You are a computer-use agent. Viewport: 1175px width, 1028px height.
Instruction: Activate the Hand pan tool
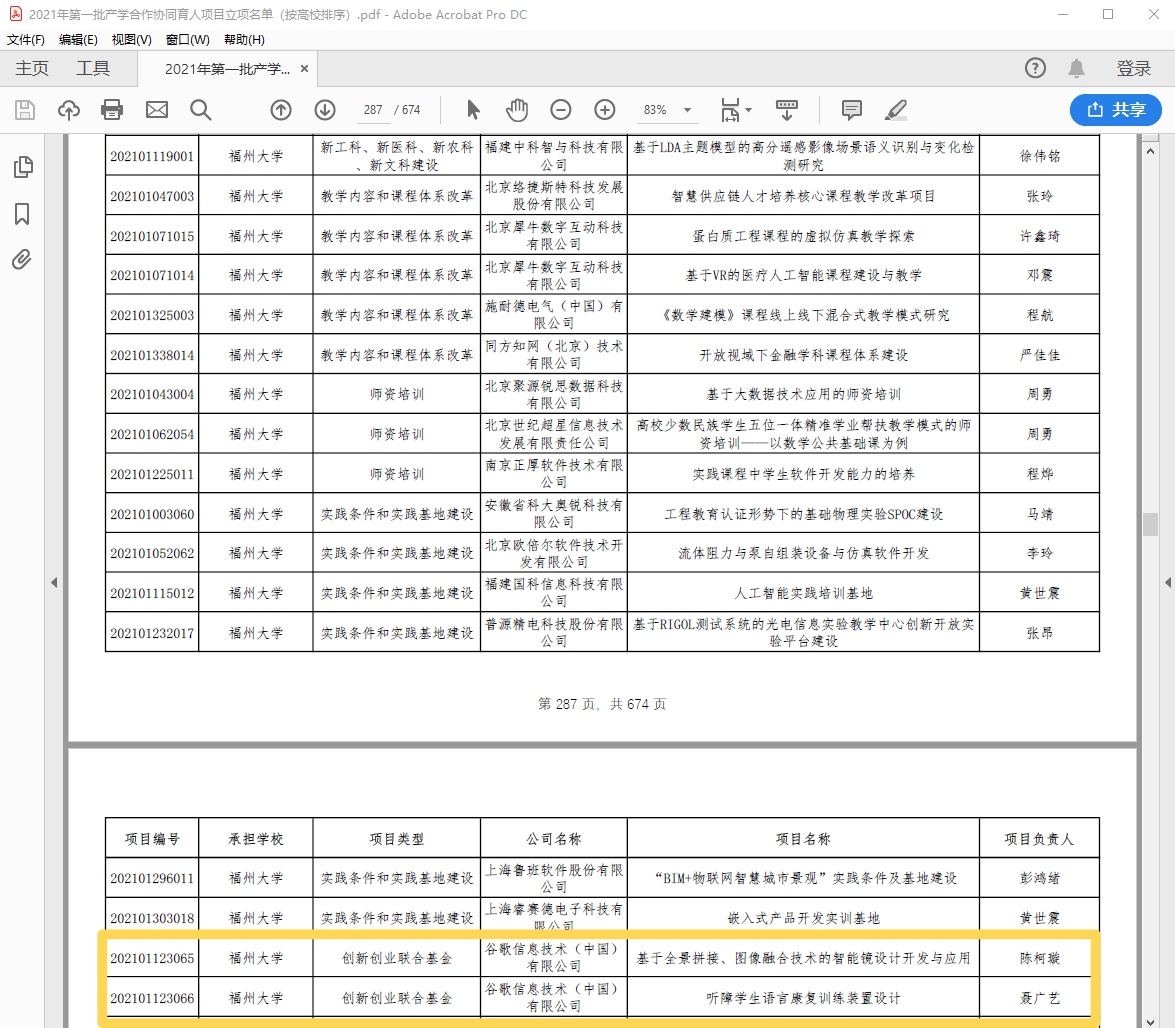tap(517, 110)
